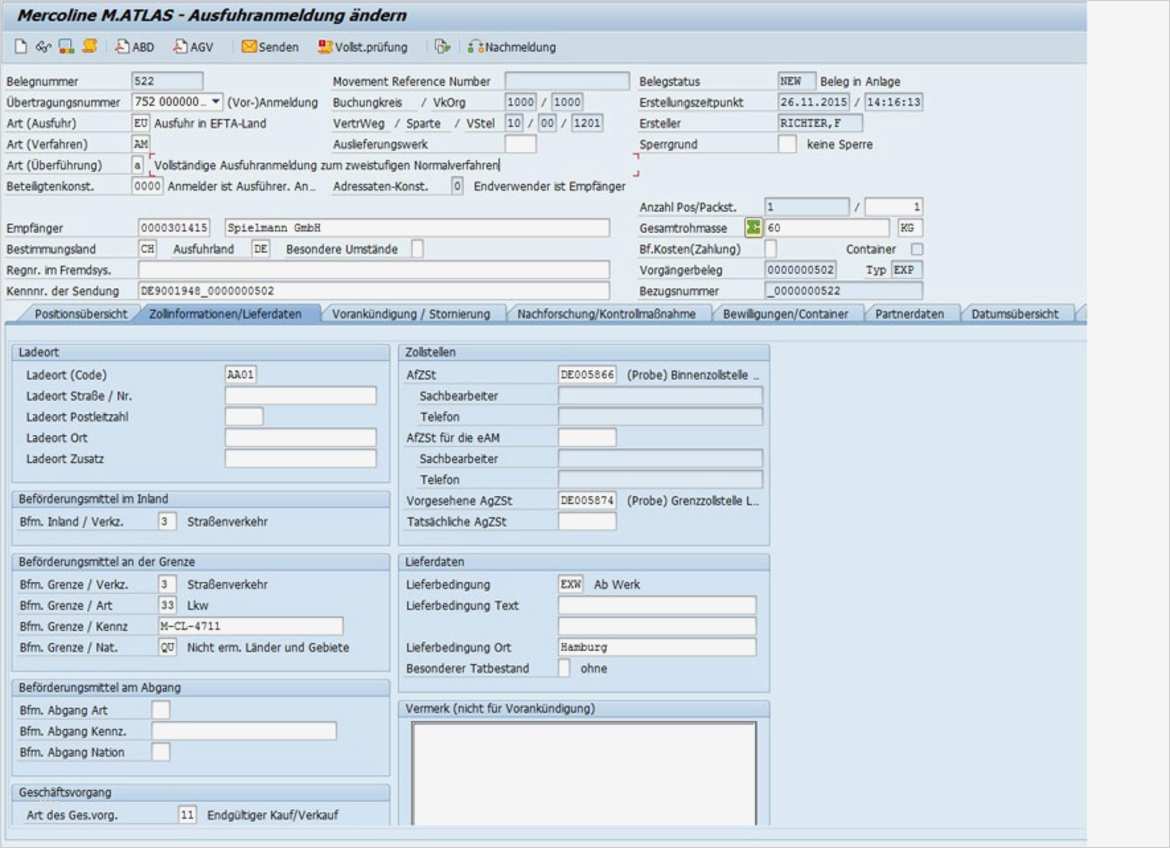The width and height of the screenshot is (1170, 848).
Task: Click the Lieferbedingung field with EXW
Action: (571, 584)
